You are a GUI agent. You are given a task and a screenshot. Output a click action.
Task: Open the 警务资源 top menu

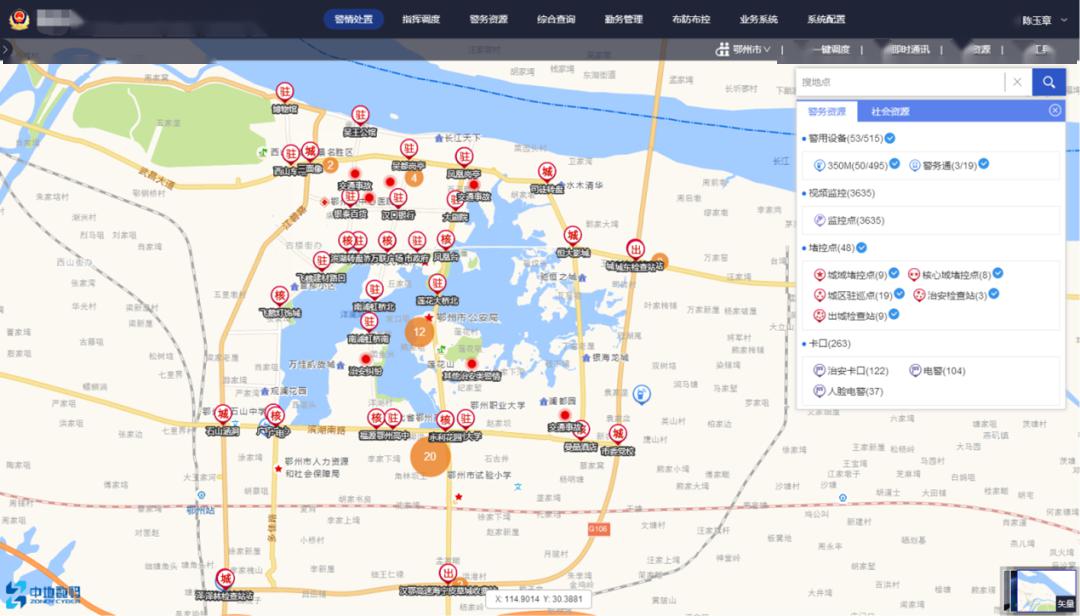coord(488,19)
